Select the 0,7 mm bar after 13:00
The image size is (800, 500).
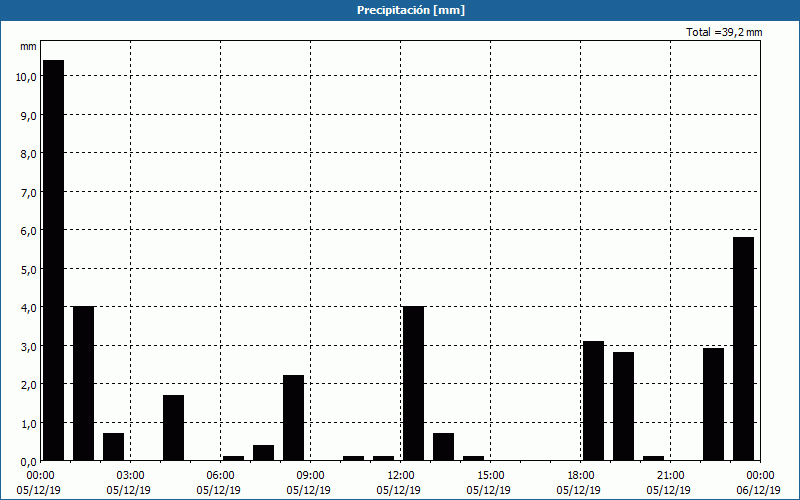tap(443, 447)
